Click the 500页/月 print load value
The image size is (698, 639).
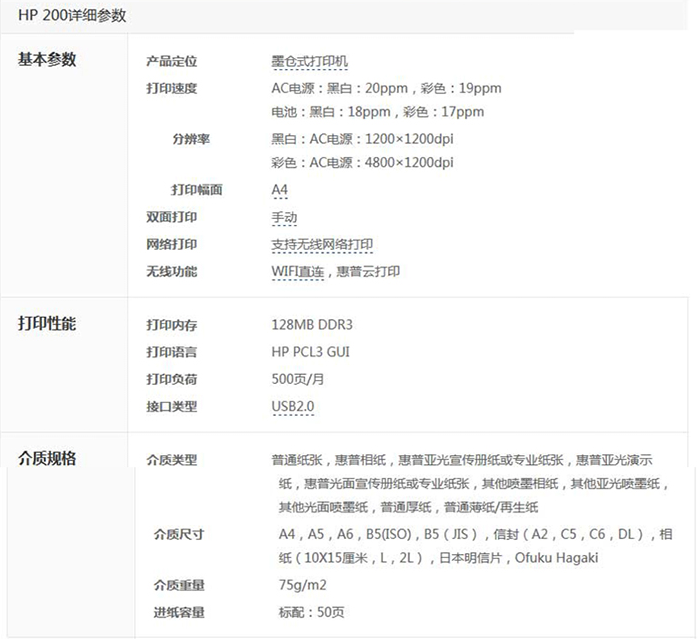pyautogui.click(x=297, y=379)
